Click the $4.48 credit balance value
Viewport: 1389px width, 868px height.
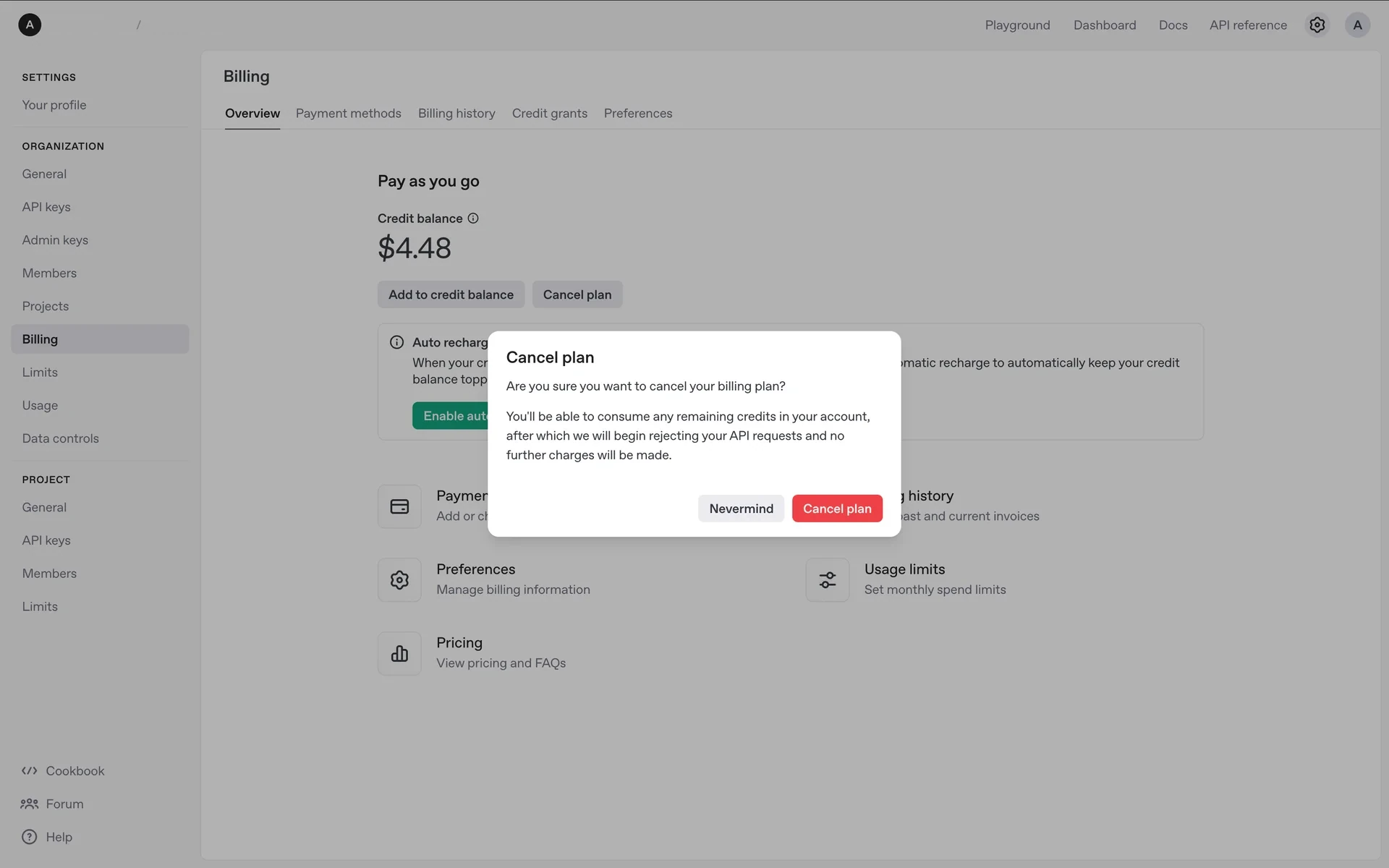415,248
